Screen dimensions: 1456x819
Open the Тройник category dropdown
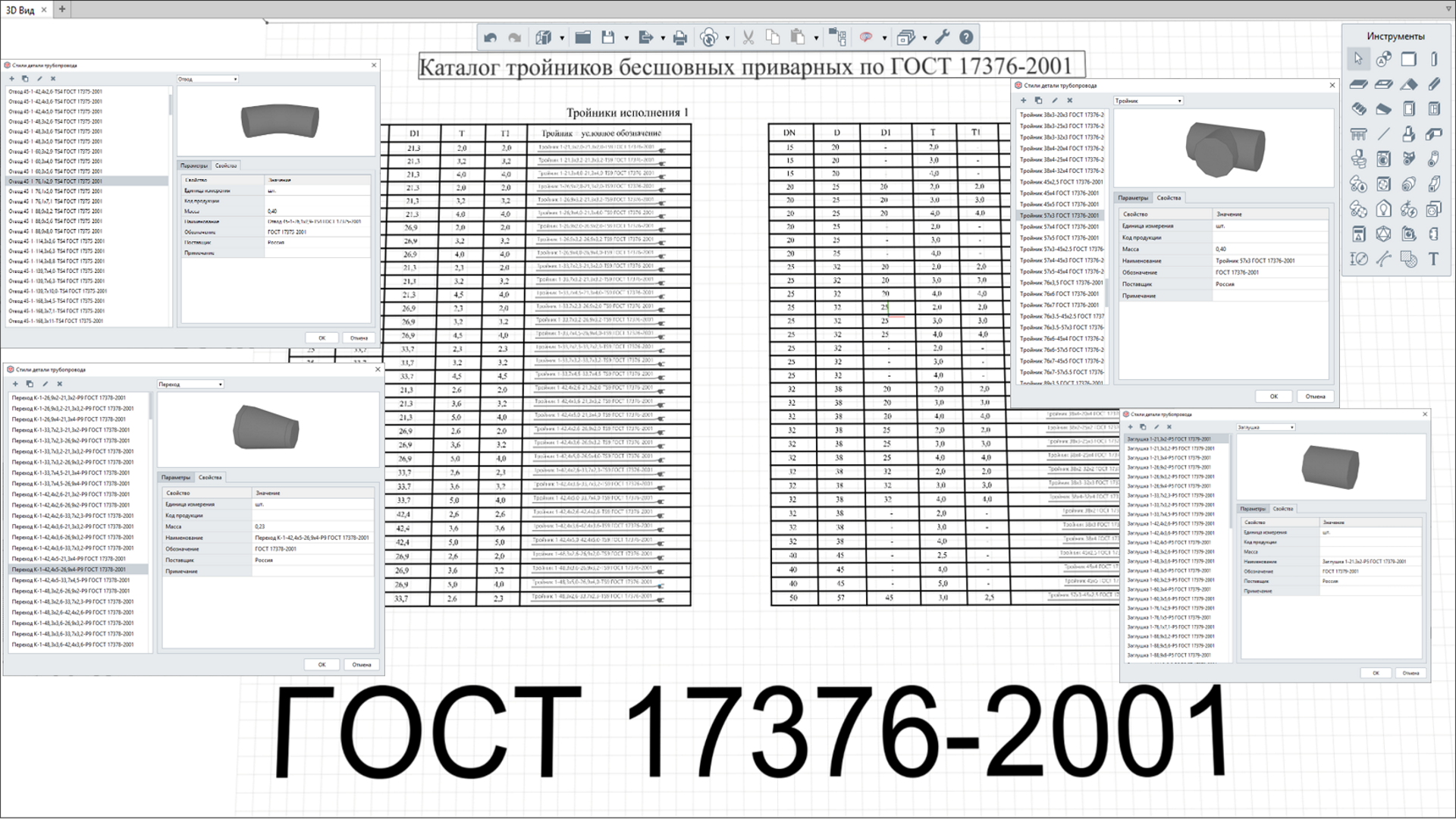(x=1148, y=101)
